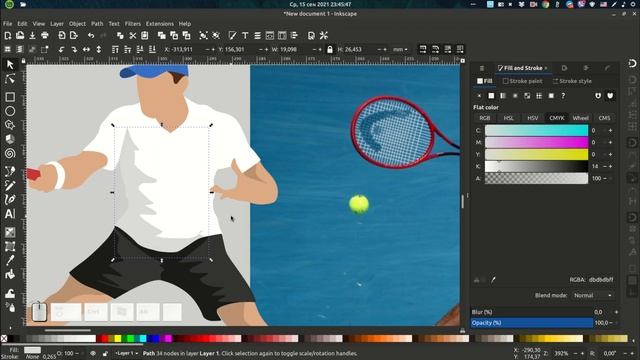Click the Print icon
This screenshot has height=360, width=640.
pos(45,36)
